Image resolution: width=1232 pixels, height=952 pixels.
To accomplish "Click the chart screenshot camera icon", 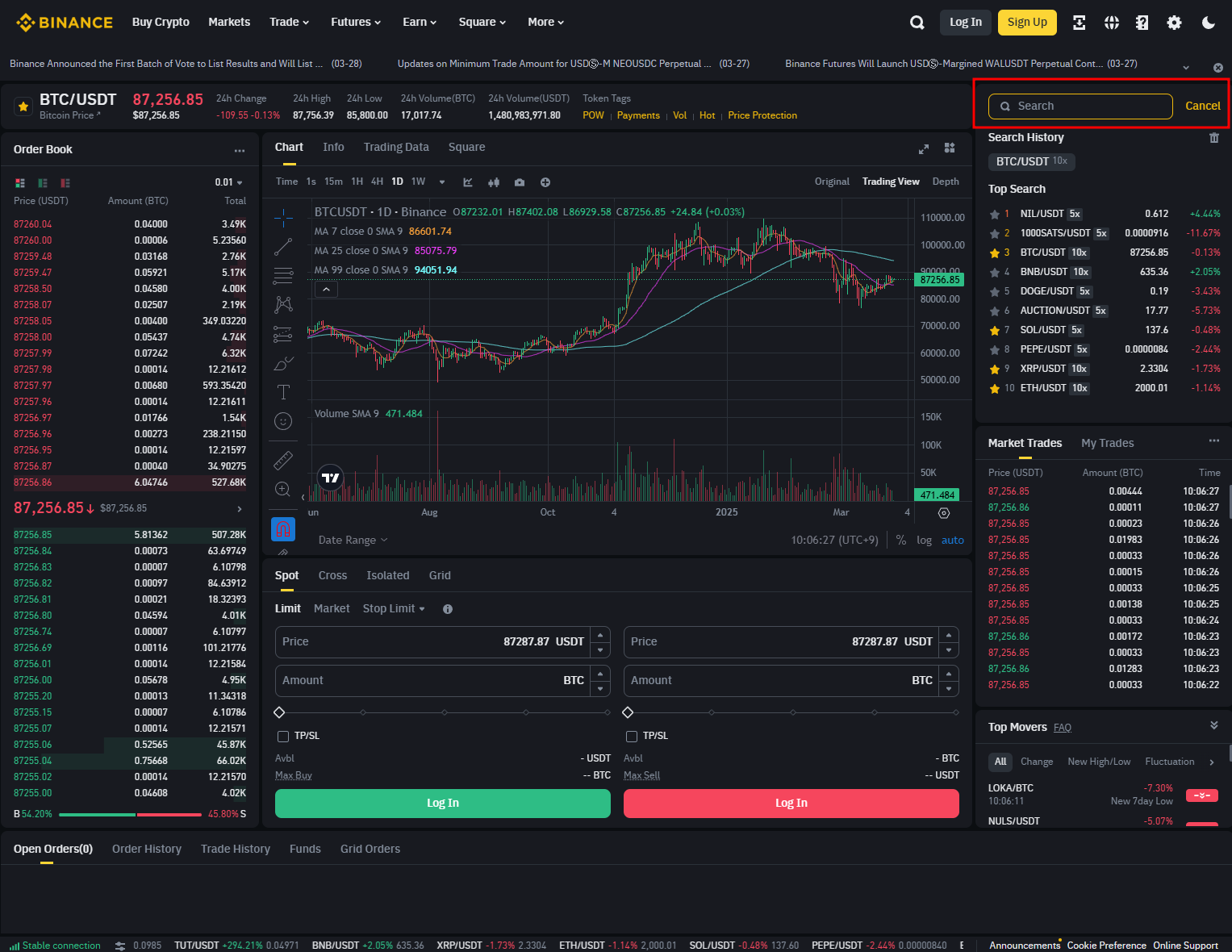I will point(520,182).
